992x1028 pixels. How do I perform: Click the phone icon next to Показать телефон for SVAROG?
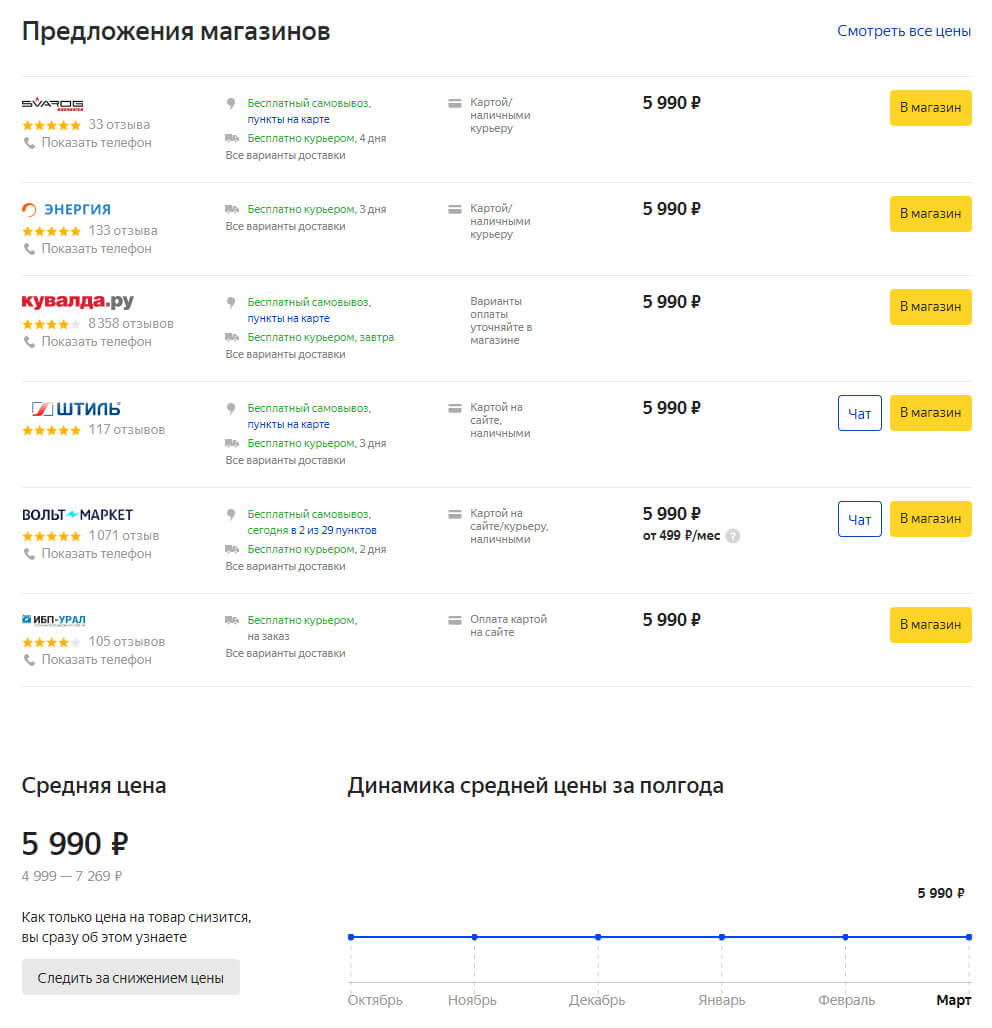coord(28,142)
